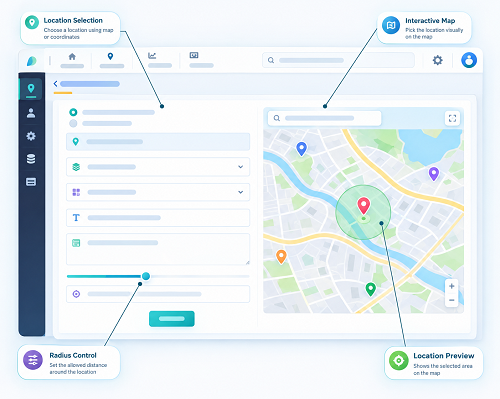The height and width of the screenshot is (399, 500).
Task: Click the blue T text icon
Action: [76, 218]
